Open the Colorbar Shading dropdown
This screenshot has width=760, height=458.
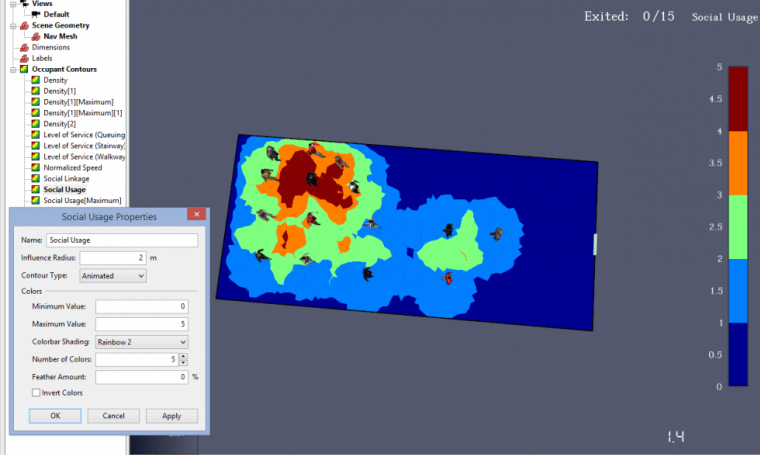[142, 342]
